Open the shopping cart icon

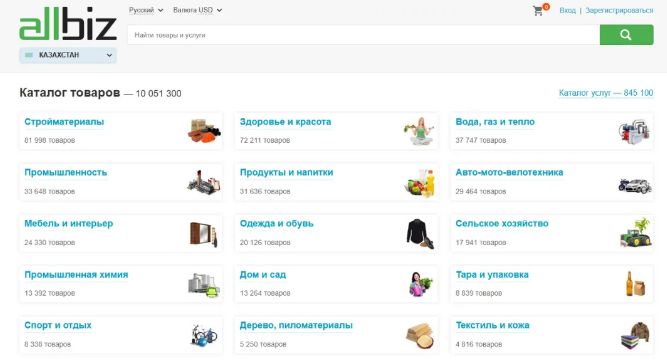tap(539, 11)
